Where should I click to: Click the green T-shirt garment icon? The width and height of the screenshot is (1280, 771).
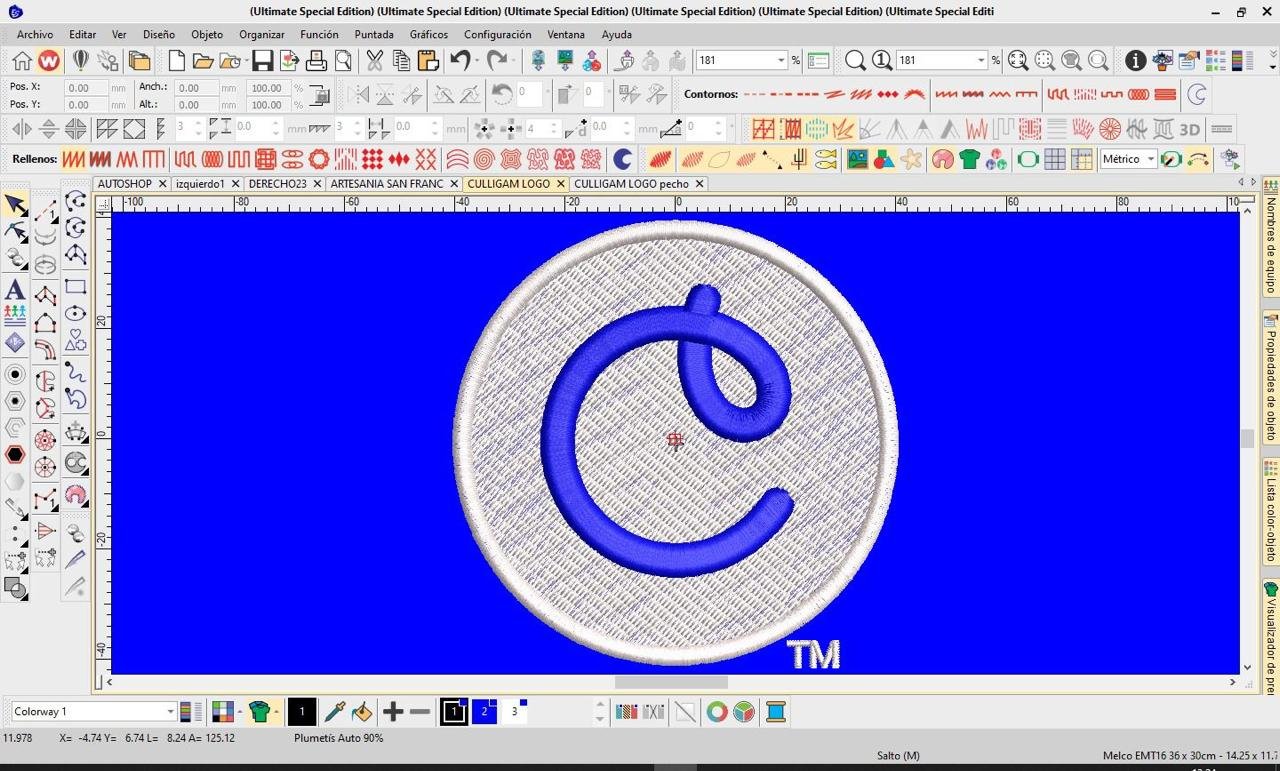click(968, 159)
